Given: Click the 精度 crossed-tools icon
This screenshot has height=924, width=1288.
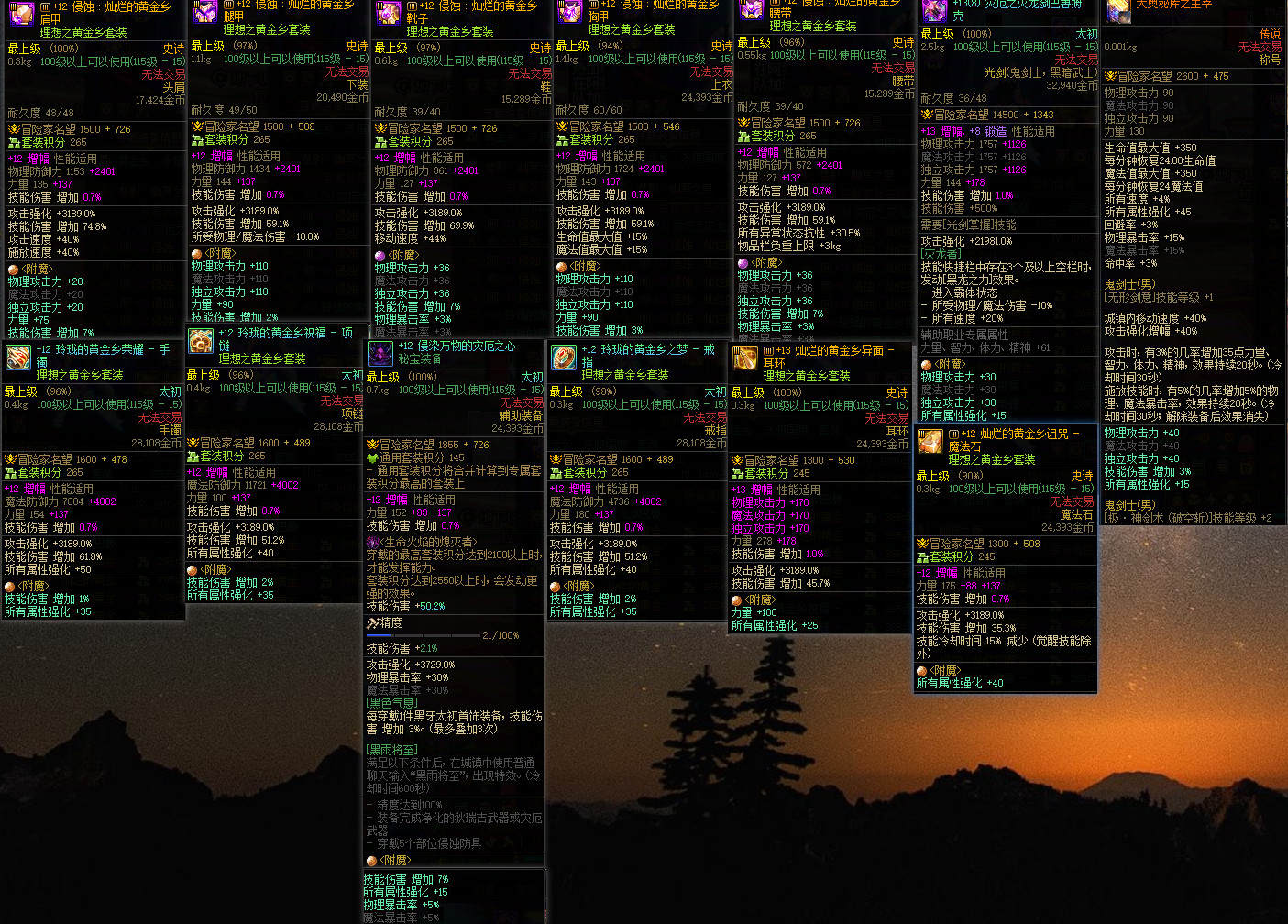Looking at the screenshot, I should (372, 623).
